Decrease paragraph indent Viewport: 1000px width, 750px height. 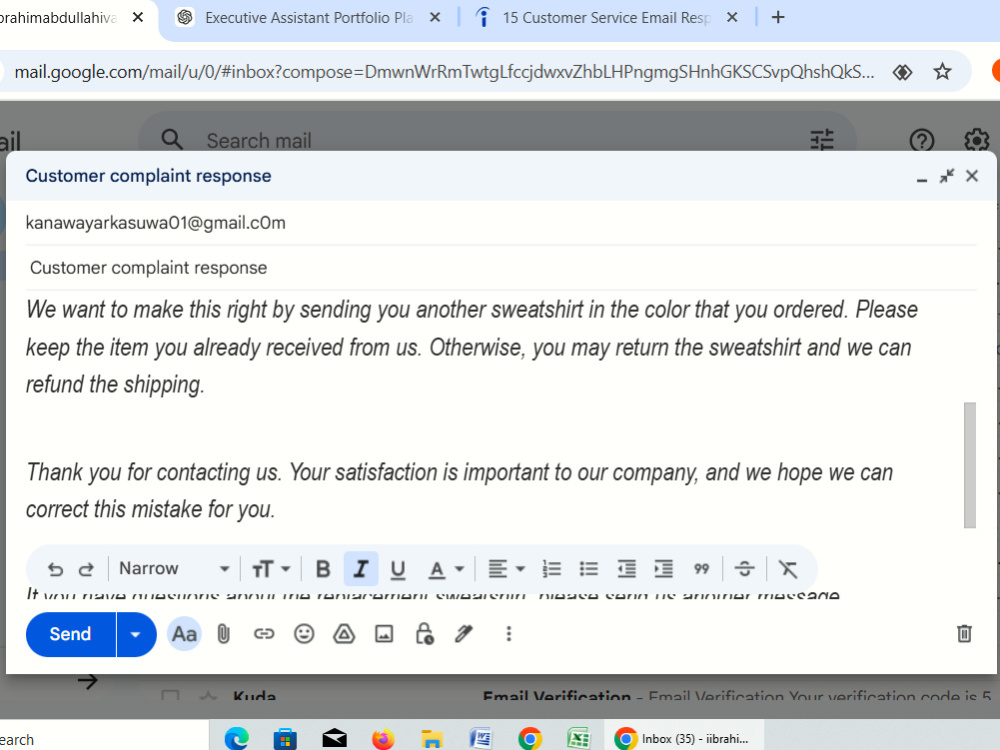(x=626, y=569)
